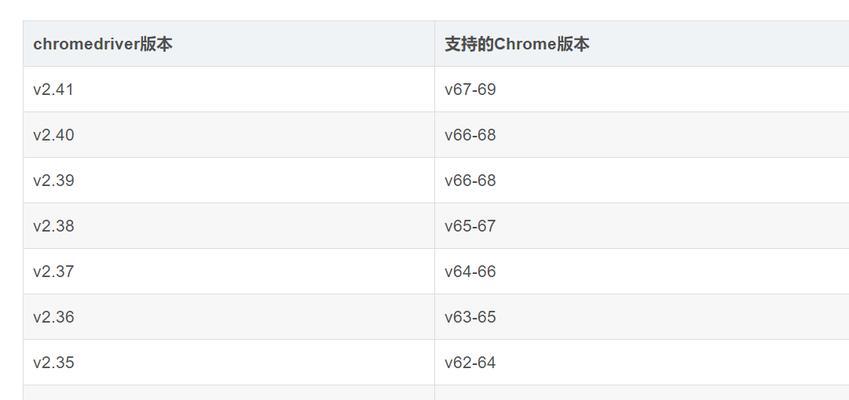
Task: Click v66-68 next to v2.39
Action: click(642, 180)
